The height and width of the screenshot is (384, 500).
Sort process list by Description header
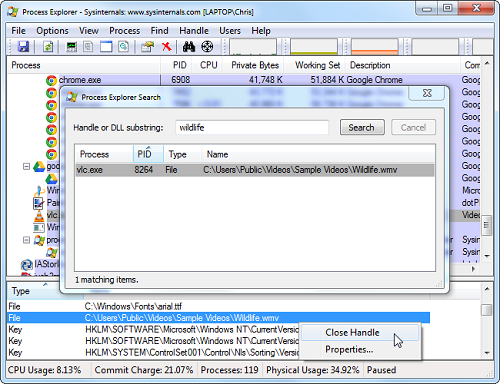(x=403, y=65)
